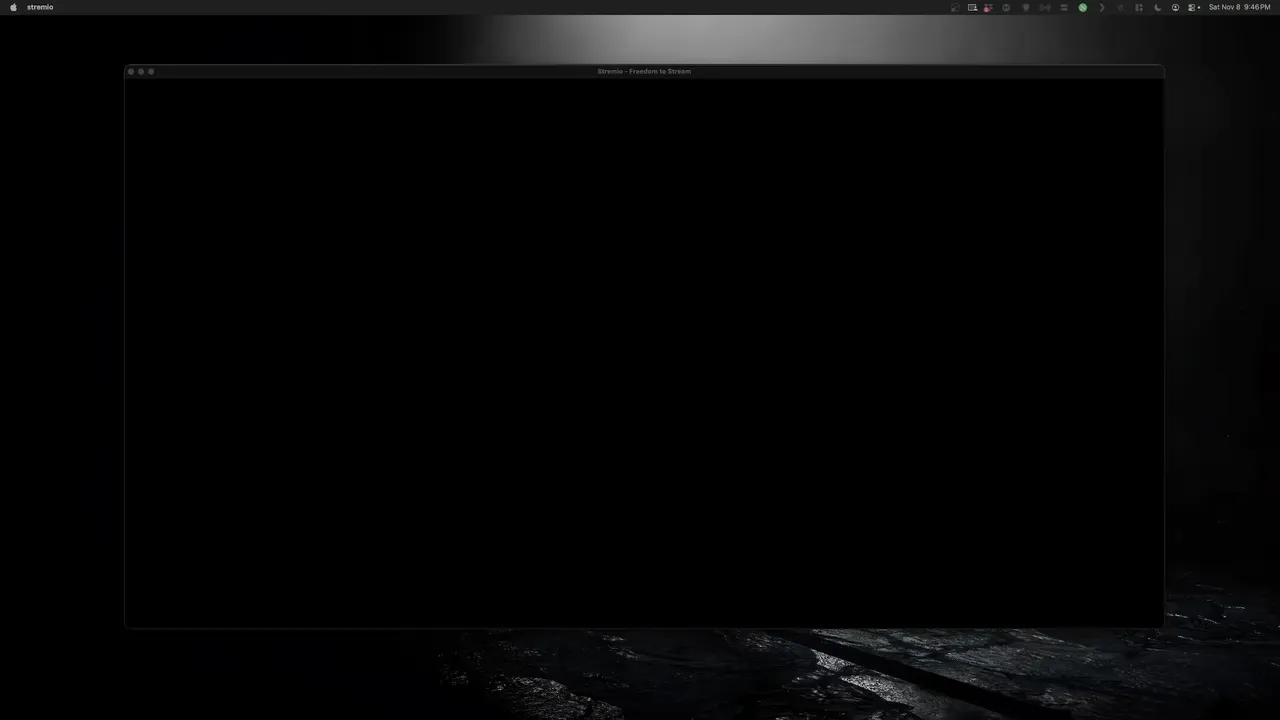Image resolution: width=1280 pixels, height=720 pixels.
Task: Open the Apple menu
Action: point(13,7)
